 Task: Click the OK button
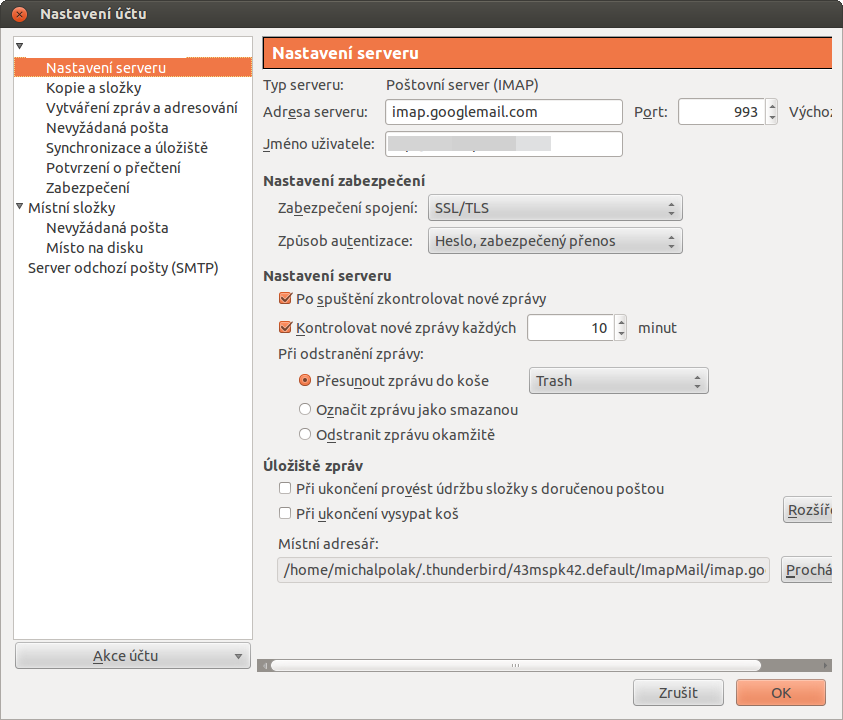tap(780, 692)
